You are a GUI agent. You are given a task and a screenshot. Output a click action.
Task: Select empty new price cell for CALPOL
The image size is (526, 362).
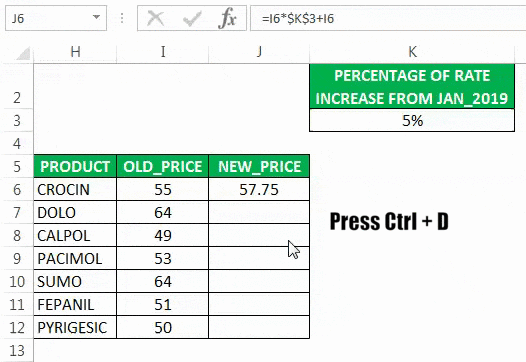click(x=259, y=236)
